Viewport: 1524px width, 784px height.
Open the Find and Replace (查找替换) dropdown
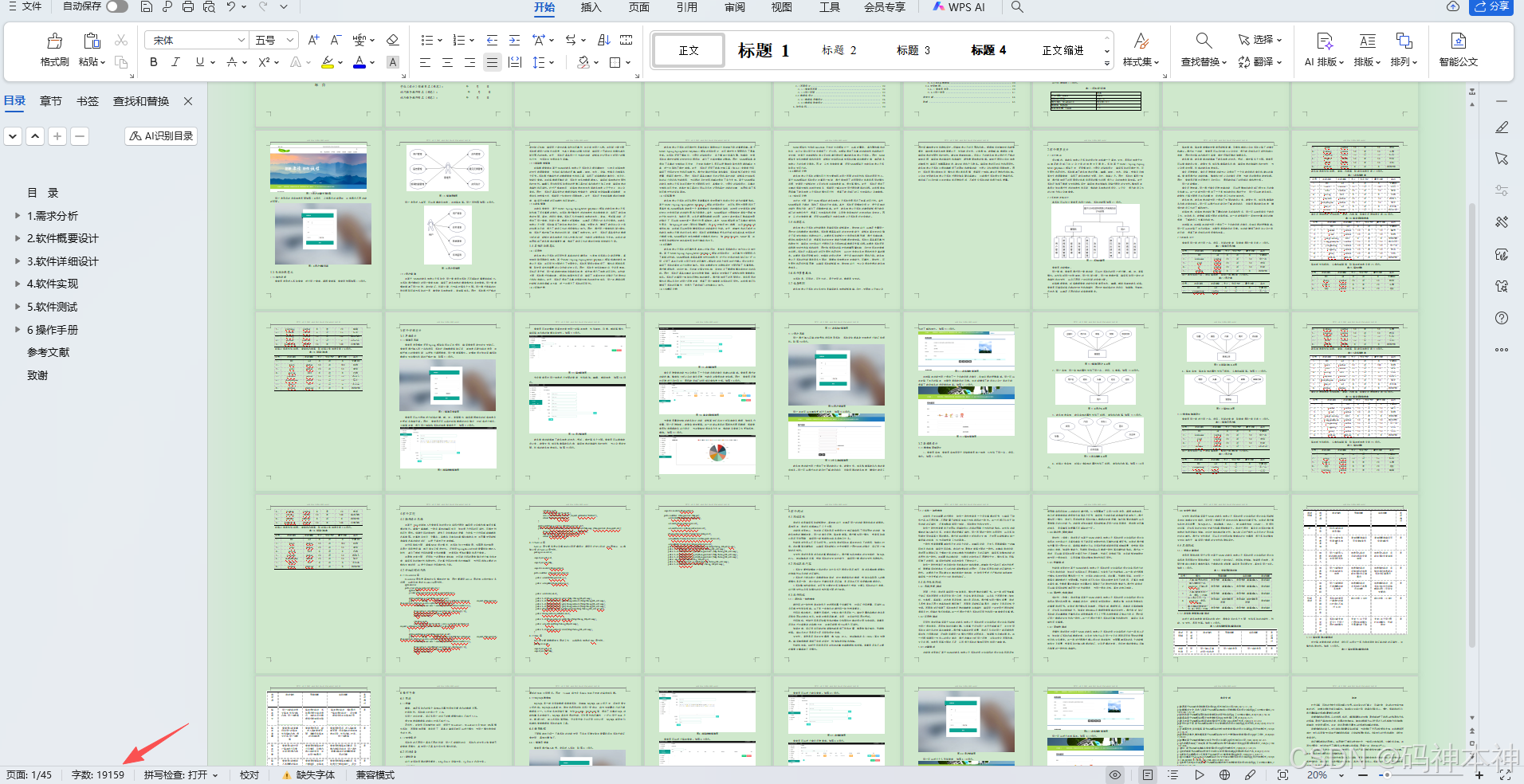coord(1204,62)
